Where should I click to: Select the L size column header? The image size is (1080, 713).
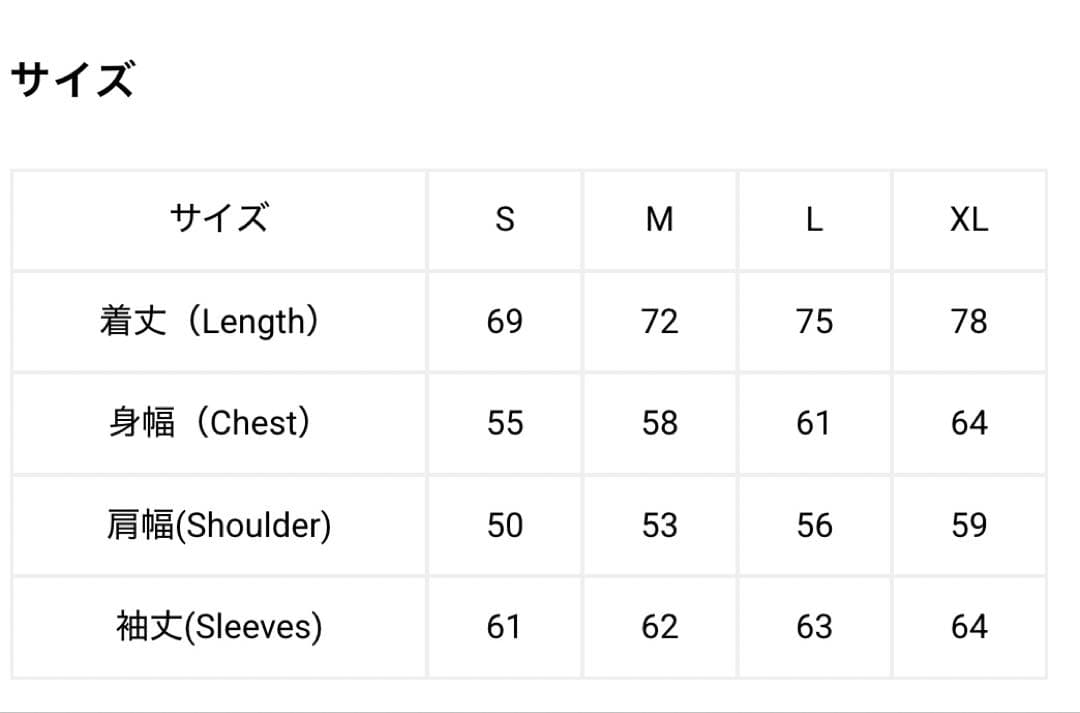[814, 219]
